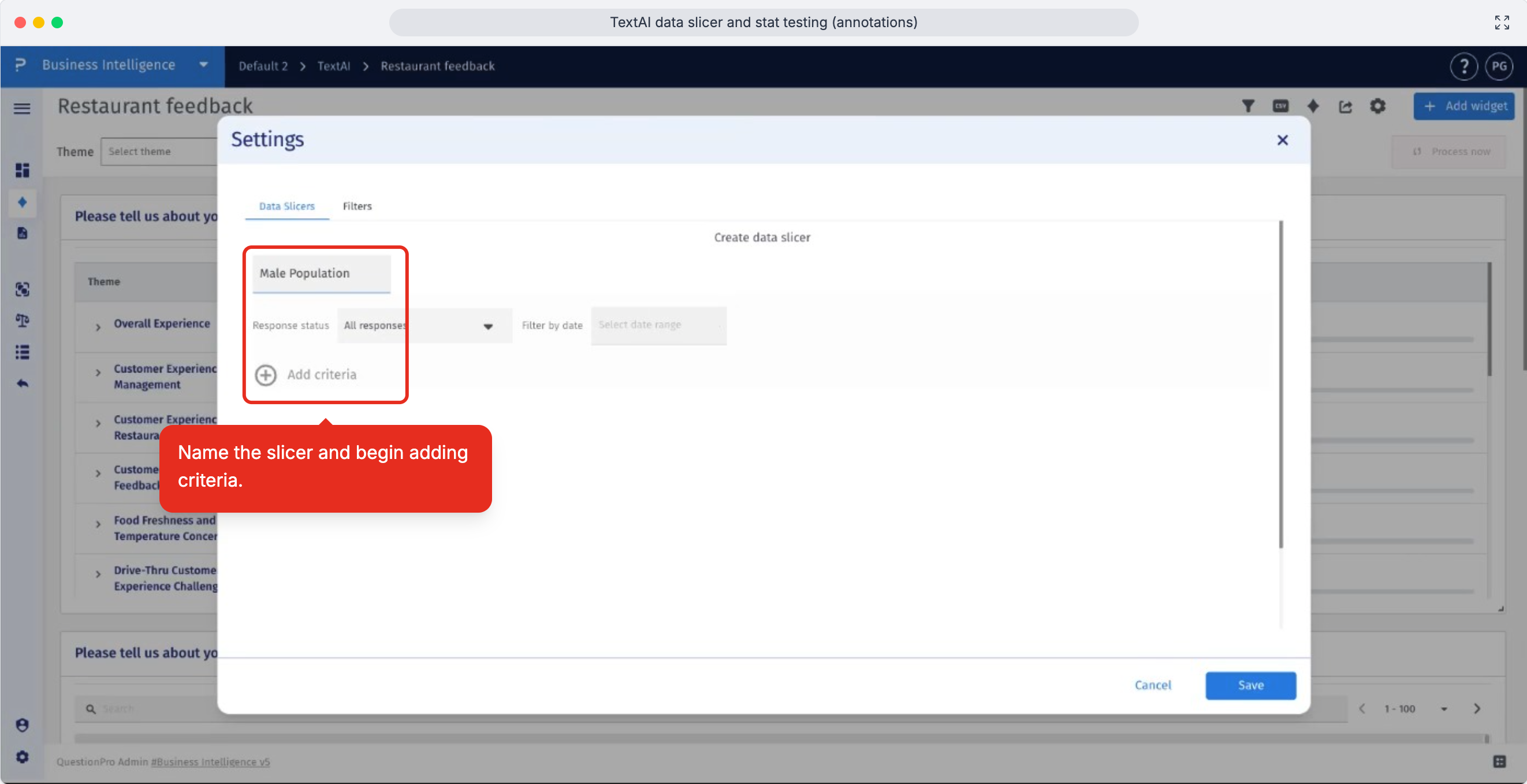Image resolution: width=1527 pixels, height=784 pixels.
Task: Open the Business Intelligence product dropdown
Action: click(113, 65)
